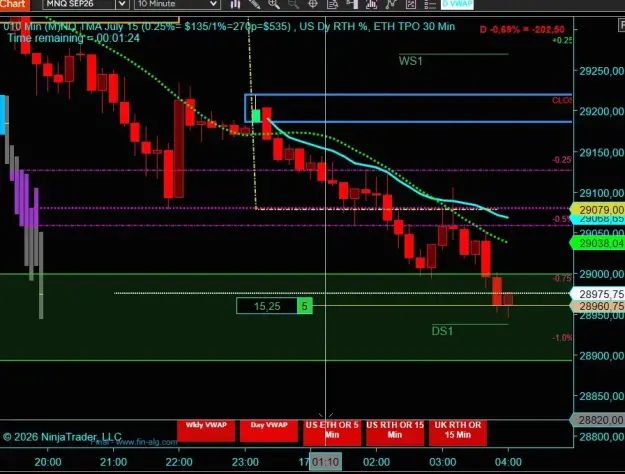
Task: Click the 01:10 crosshair time label
Action: pos(326,462)
